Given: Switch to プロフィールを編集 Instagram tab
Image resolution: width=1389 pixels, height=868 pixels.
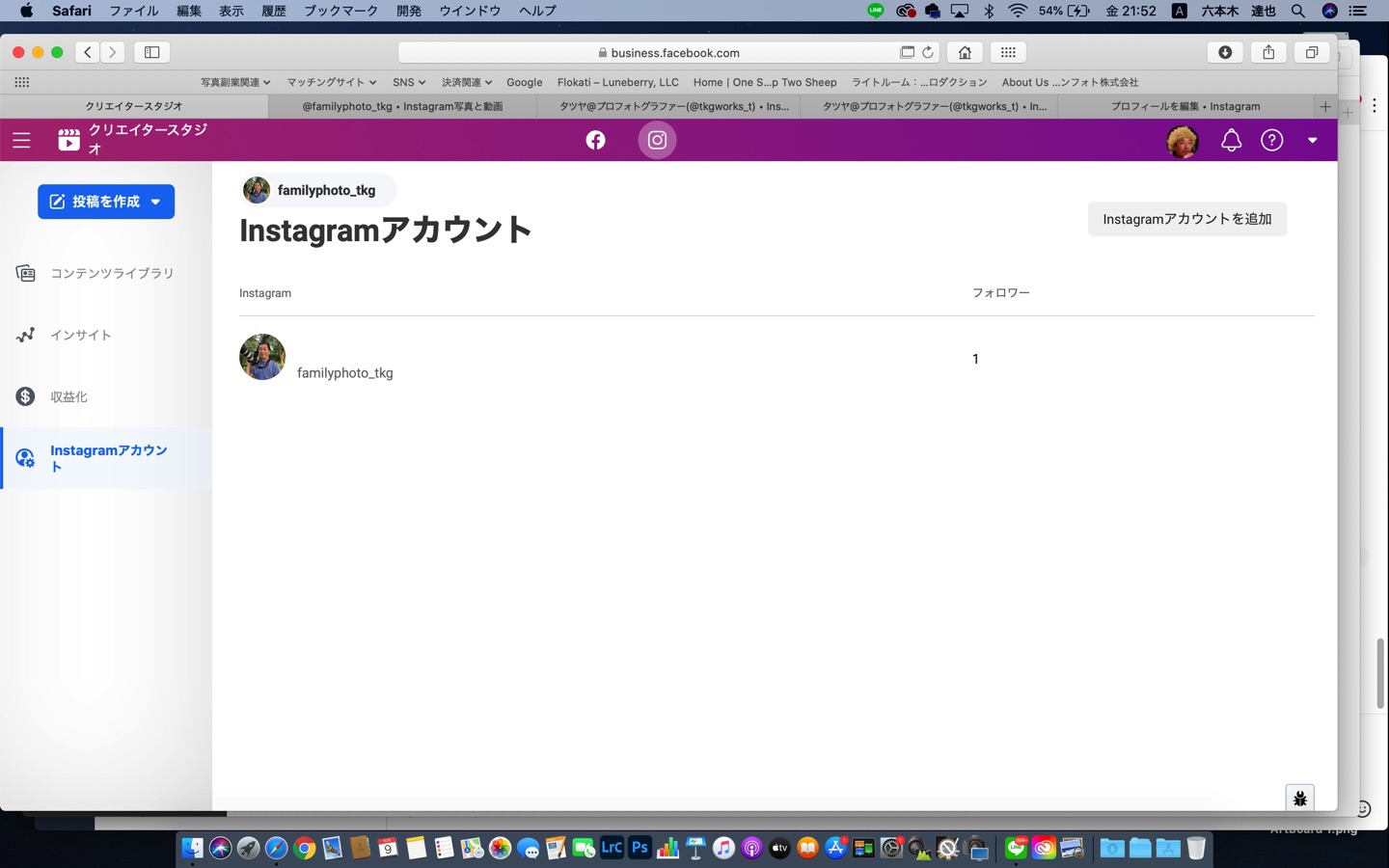Looking at the screenshot, I should [x=1185, y=106].
